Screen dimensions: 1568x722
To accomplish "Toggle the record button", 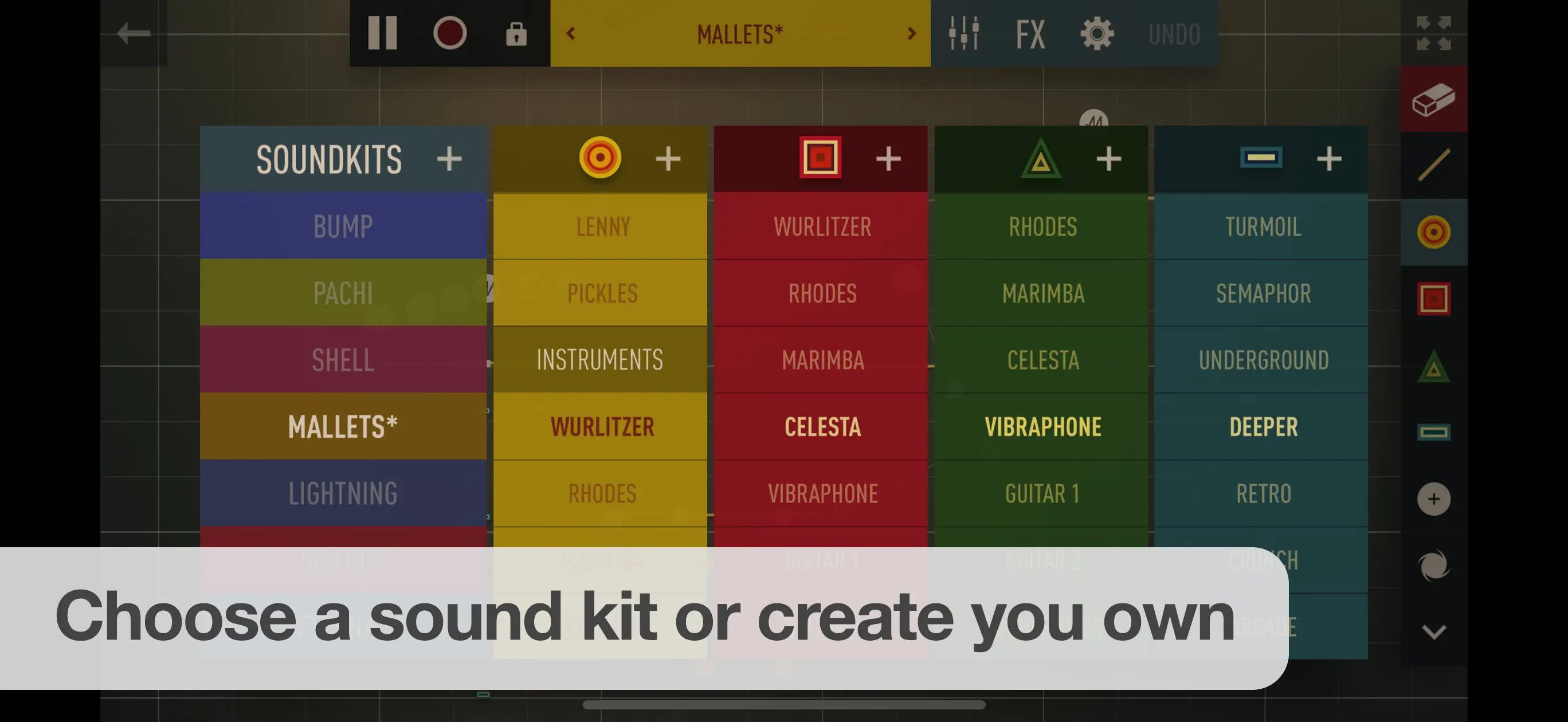I will point(450,33).
